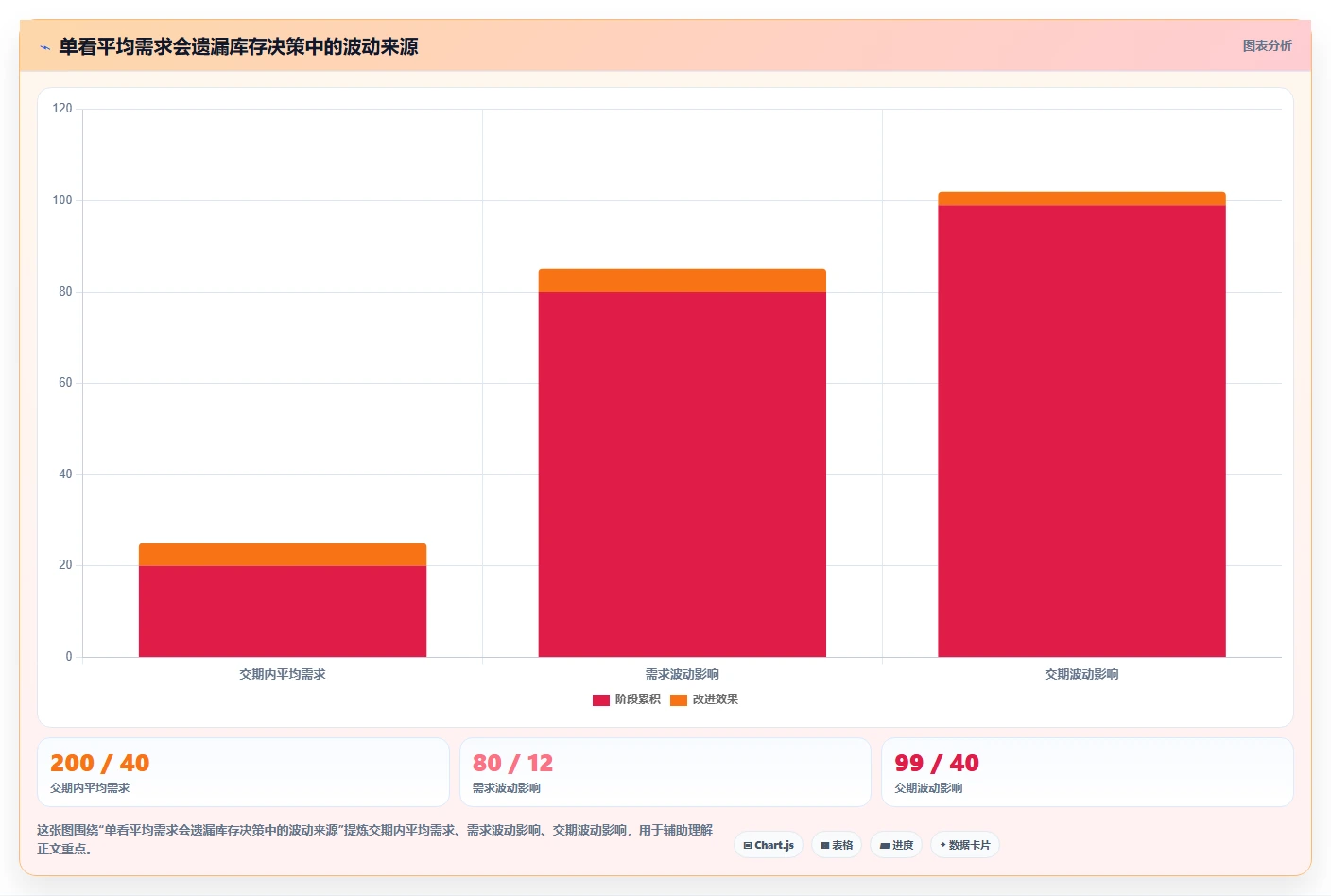Toggle the 阶段累积 legend item
The image size is (1331, 896).
click(627, 699)
